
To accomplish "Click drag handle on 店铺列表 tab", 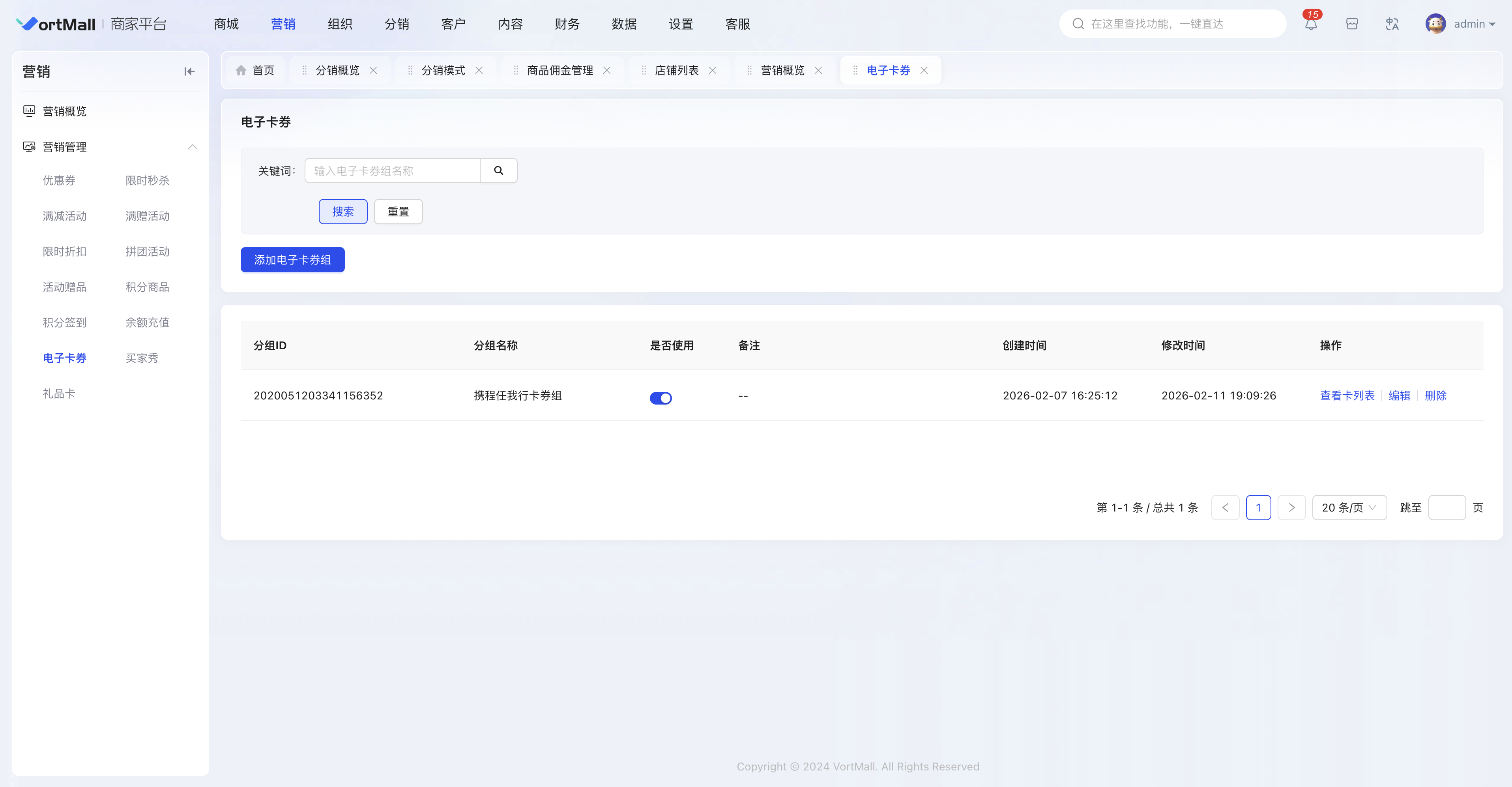I will (x=643, y=71).
